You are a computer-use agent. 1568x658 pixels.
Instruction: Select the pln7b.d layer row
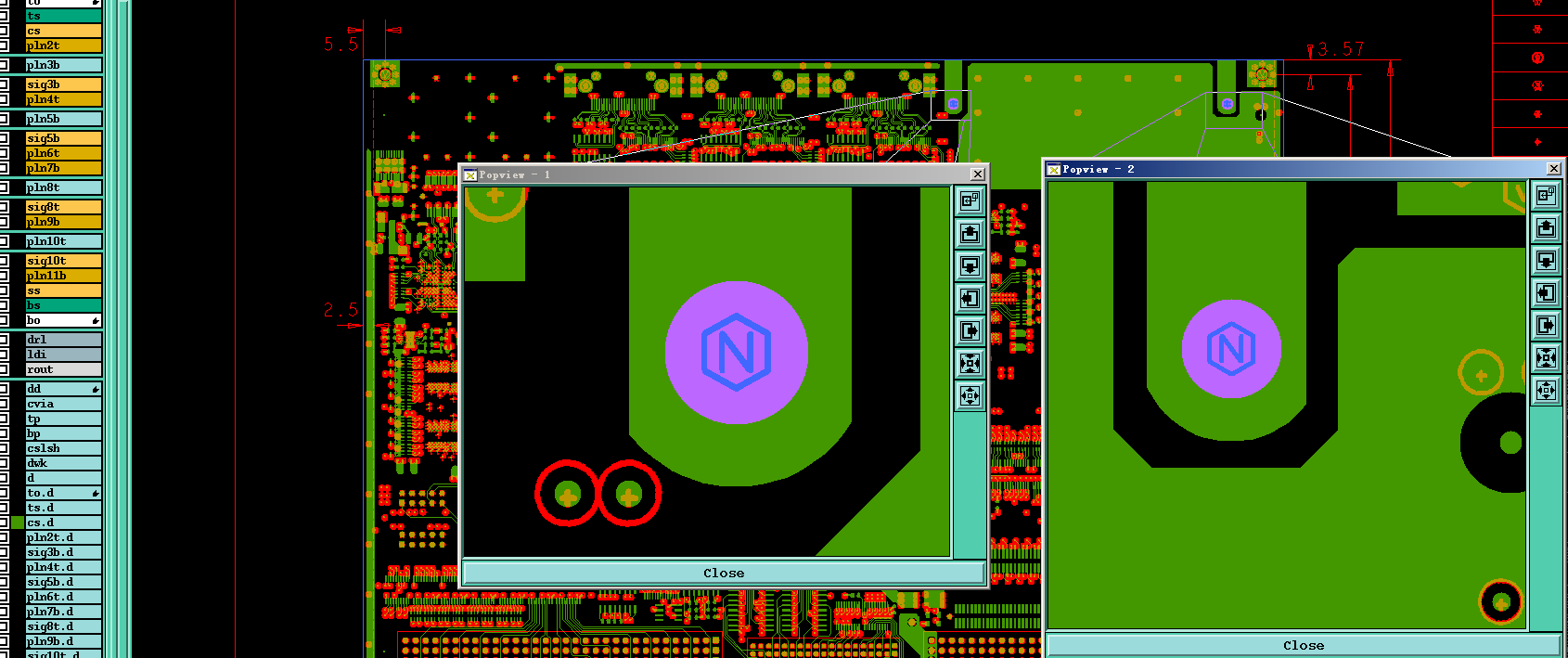click(x=63, y=612)
